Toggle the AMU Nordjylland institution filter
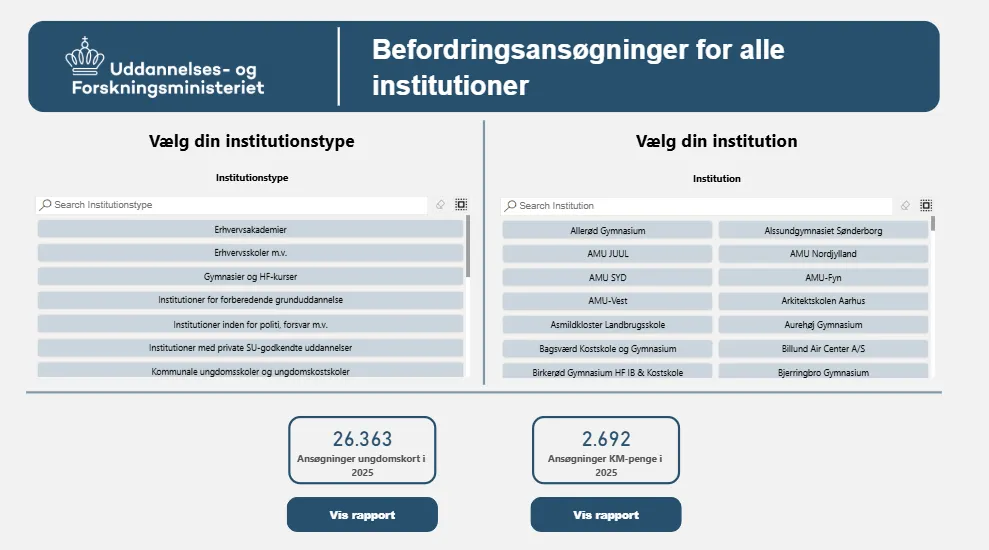This screenshot has height=550, width=989. tap(823, 254)
